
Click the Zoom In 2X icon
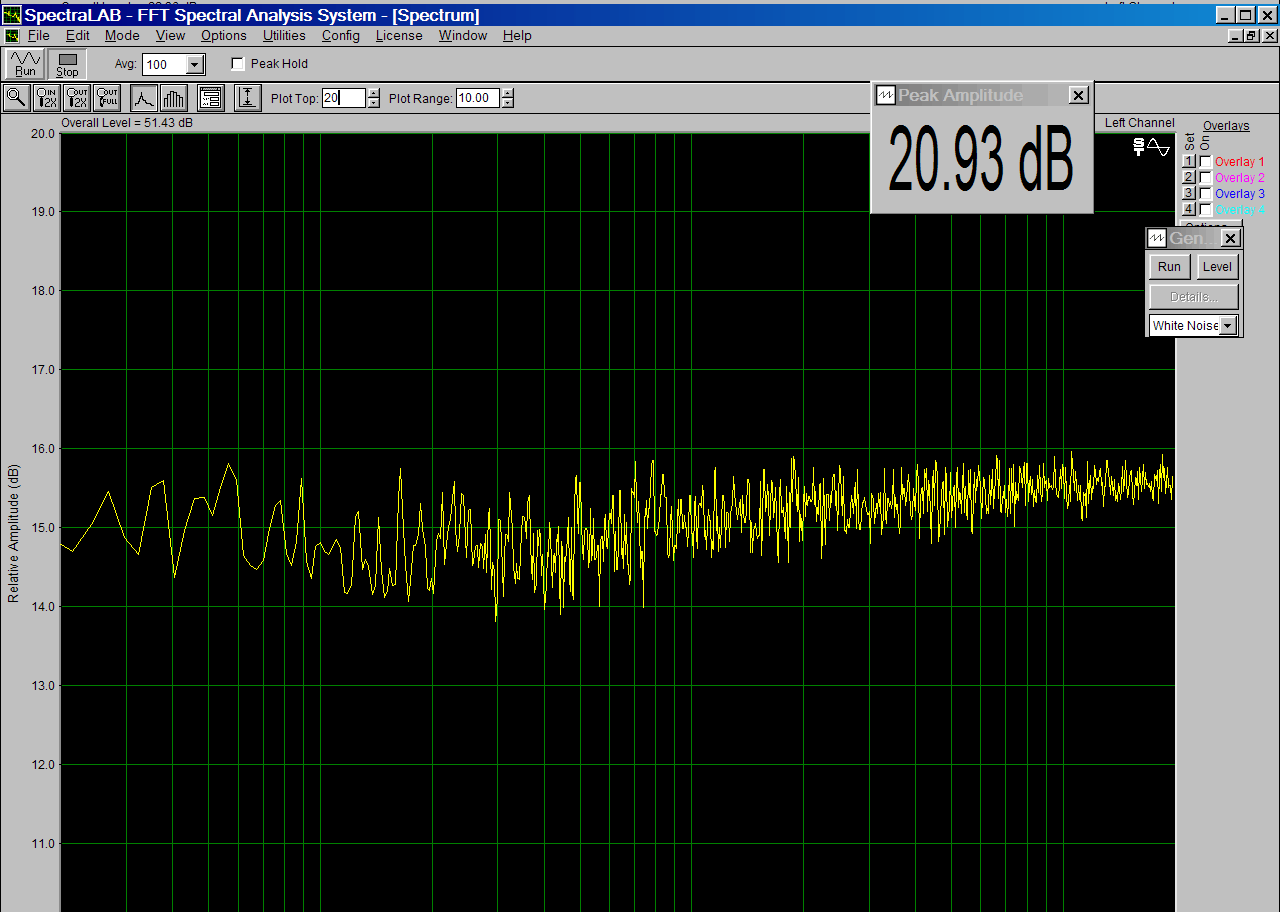click(47, 98)
